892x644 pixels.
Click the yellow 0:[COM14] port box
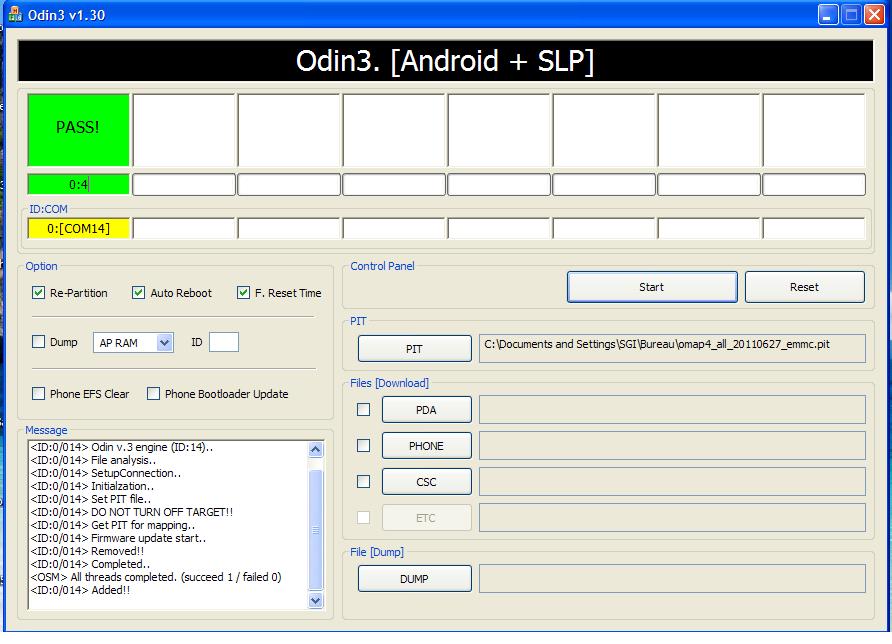(x=79, y=228)
